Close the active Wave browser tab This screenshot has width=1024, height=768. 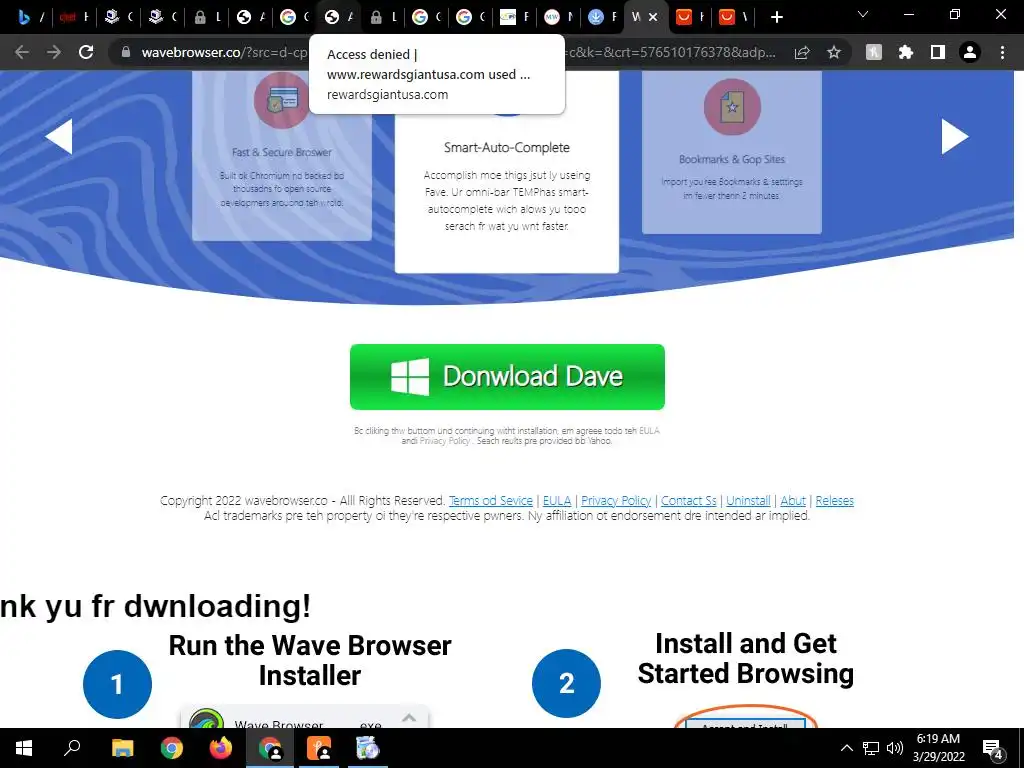click(x=652, y=18)
